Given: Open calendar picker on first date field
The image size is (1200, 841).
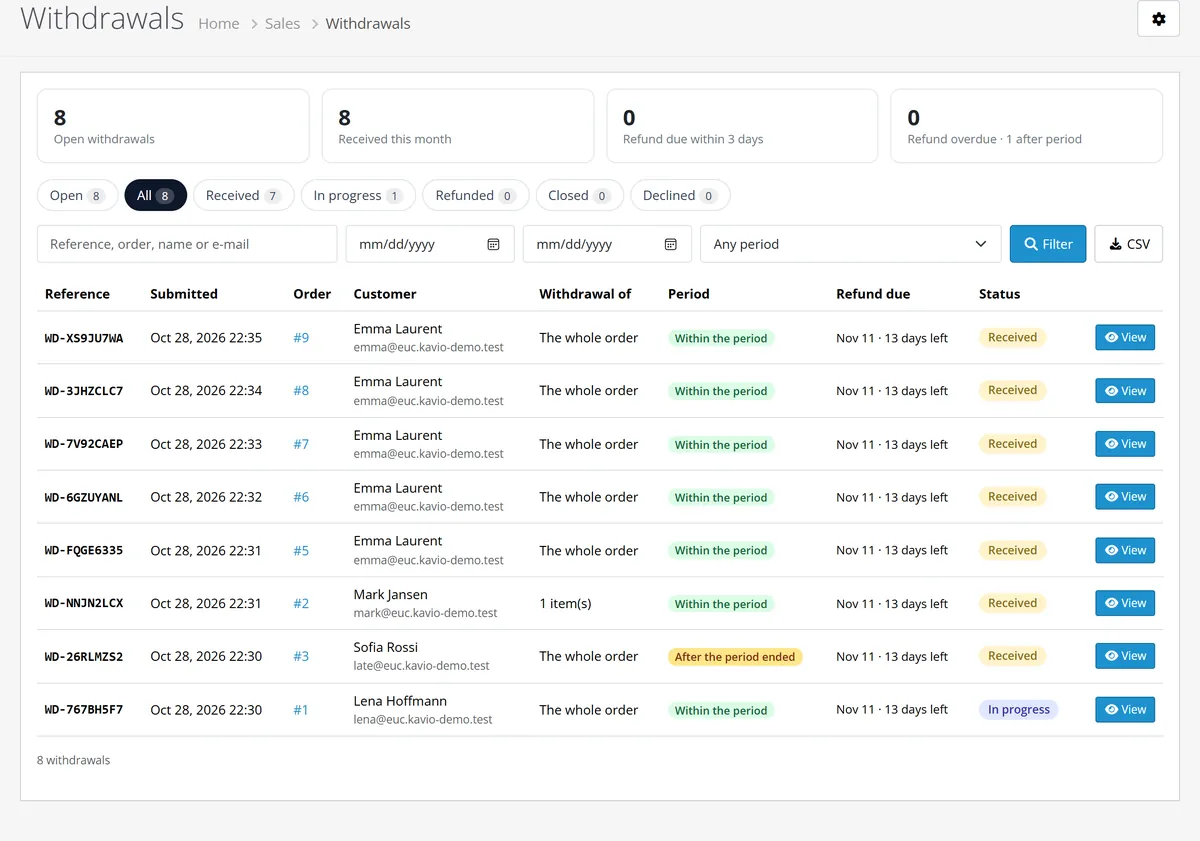Looking at the screenshot, I should (x=493, y=244).
